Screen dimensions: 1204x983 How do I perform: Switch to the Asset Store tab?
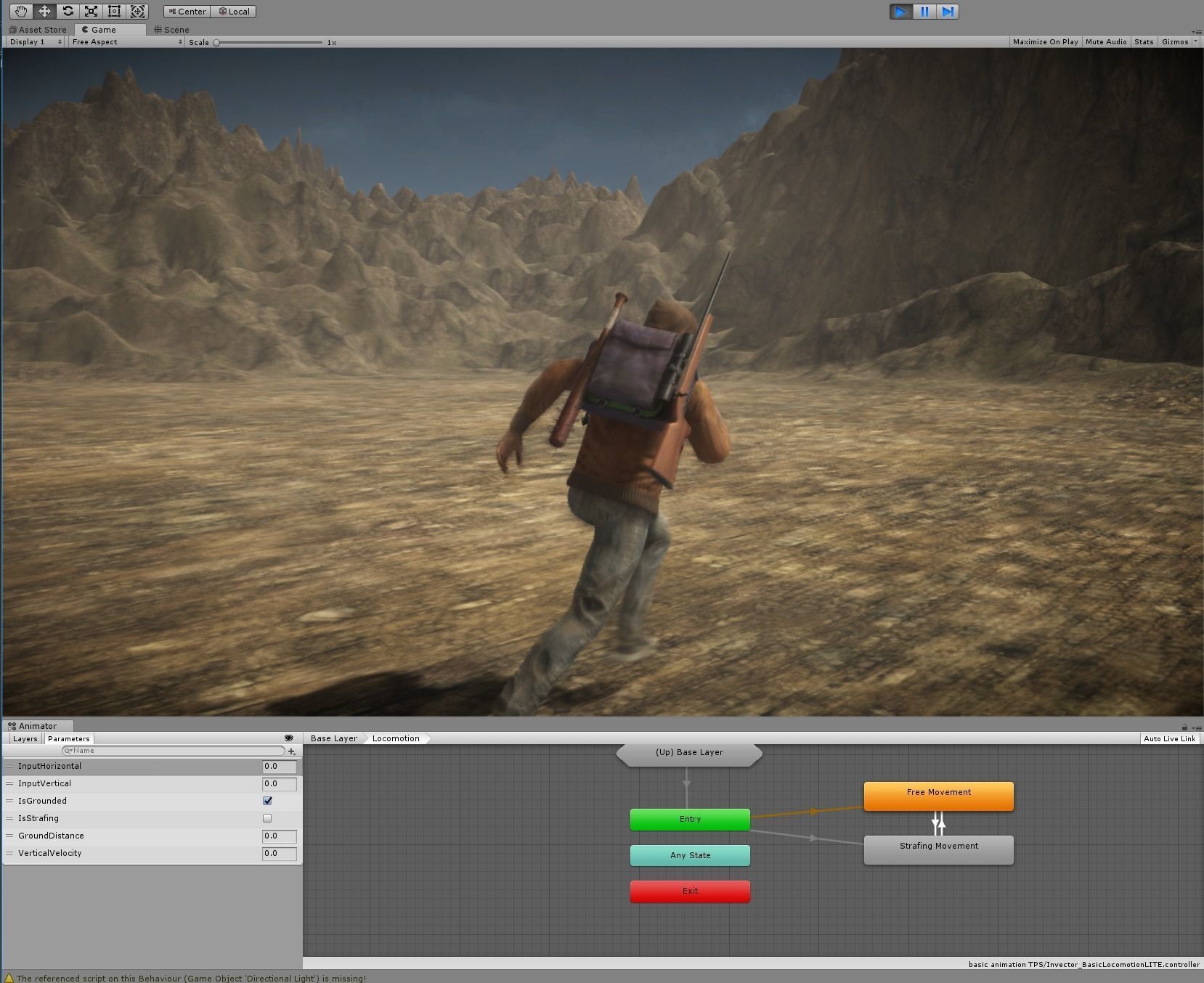[38, 30]
